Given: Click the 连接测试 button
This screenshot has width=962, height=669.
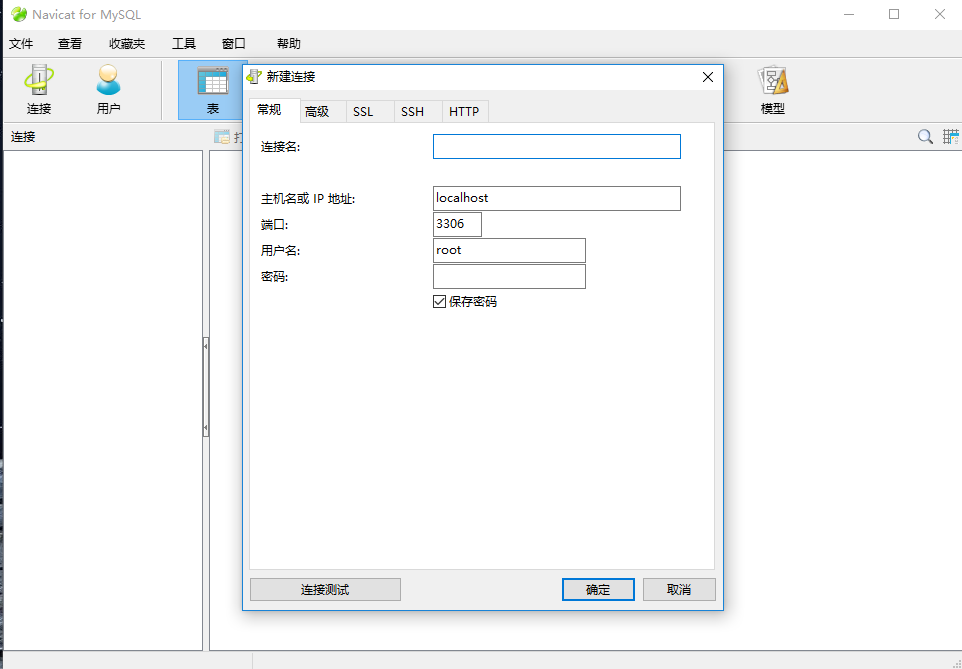Looking at the screenshot, I should point(325,589).
